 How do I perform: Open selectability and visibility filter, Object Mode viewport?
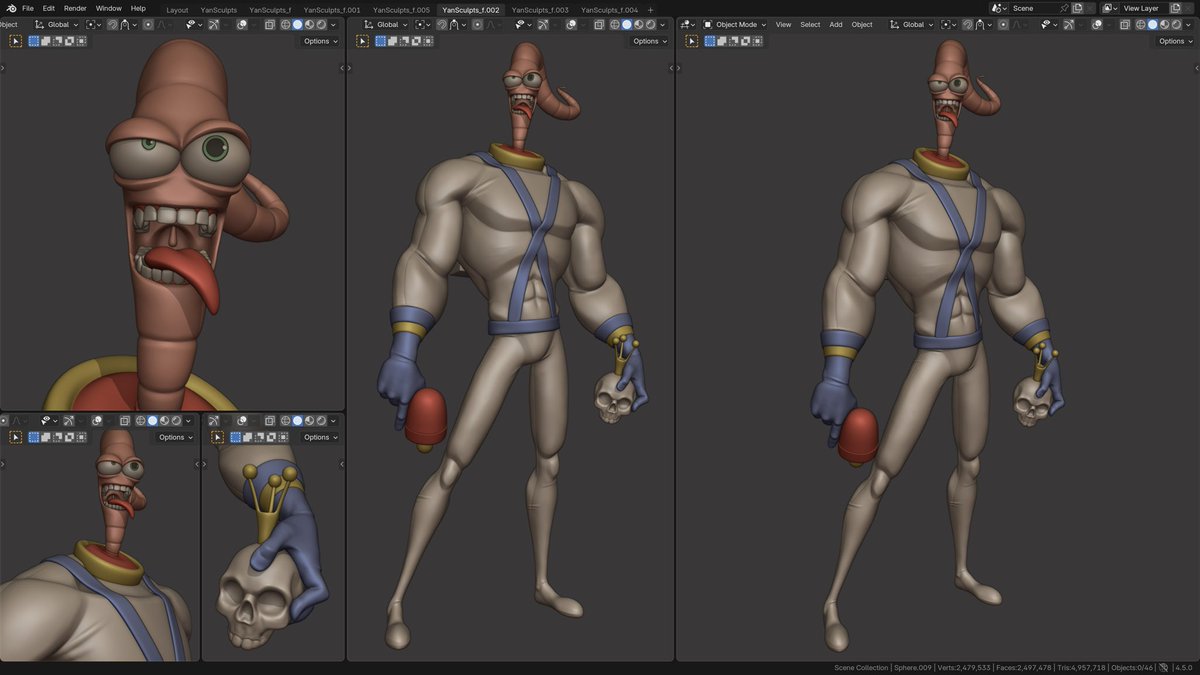[x=1049, y=24]
